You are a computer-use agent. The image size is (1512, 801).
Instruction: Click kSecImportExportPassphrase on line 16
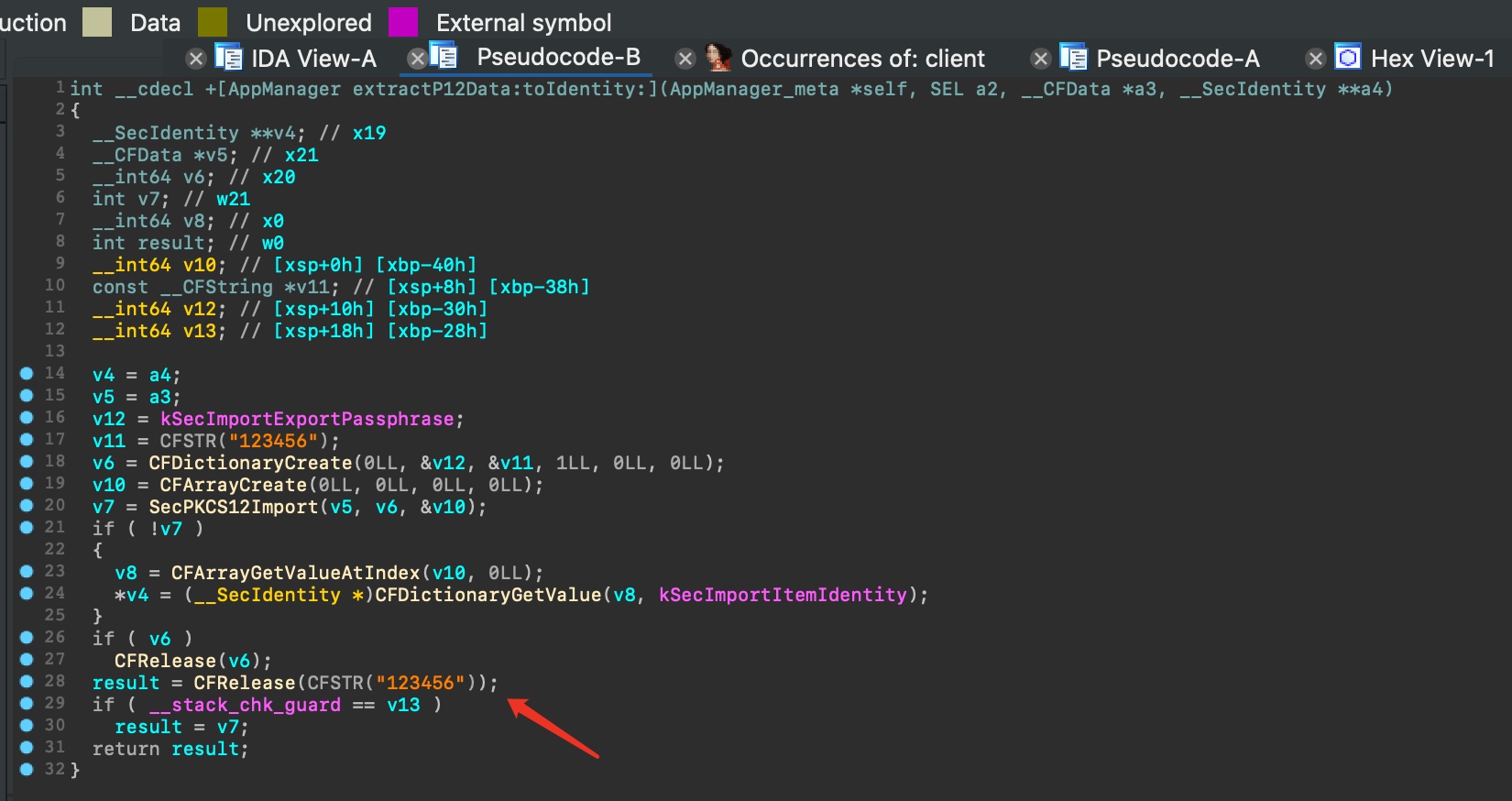(x=307, y=419)
